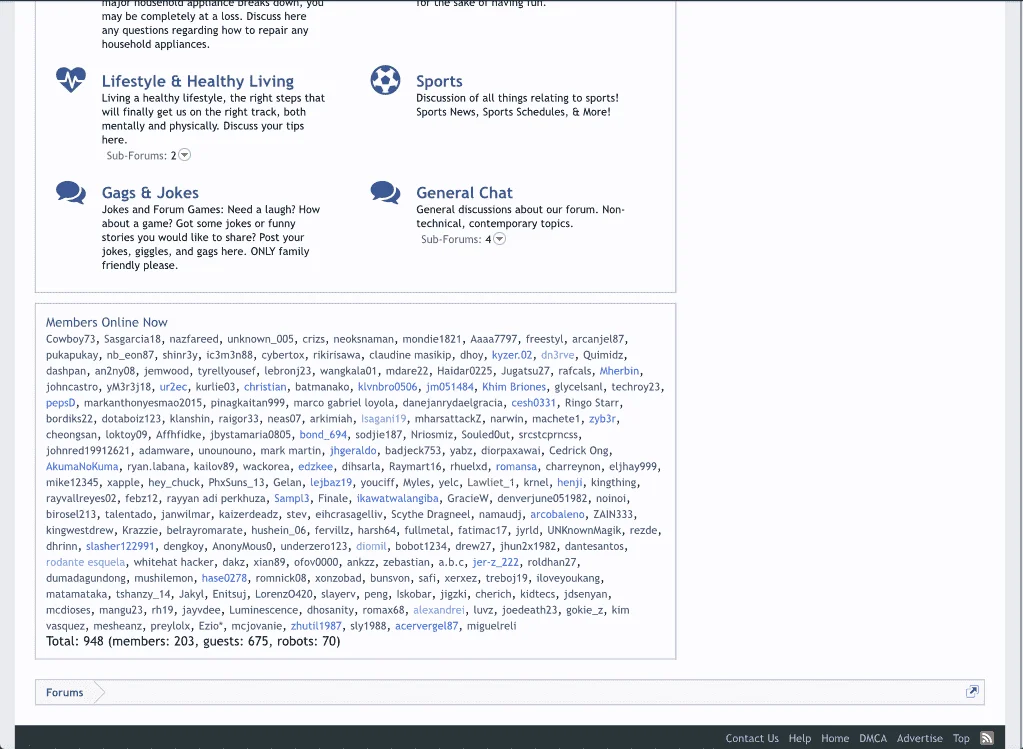1023x749 pixels.
Task: Click member name whitehat hacker
Action: [174, 562]
